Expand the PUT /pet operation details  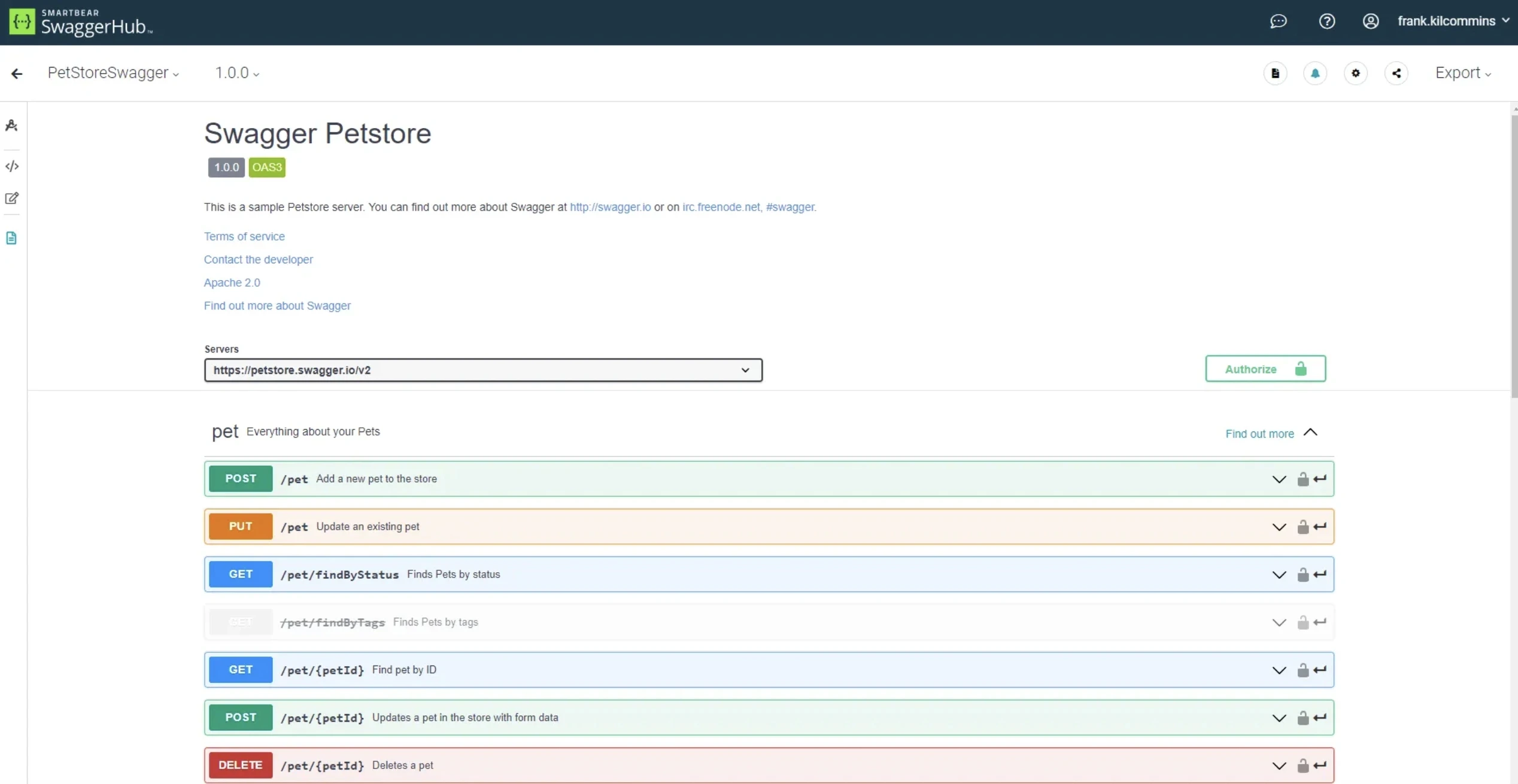tap(1279, 526)
